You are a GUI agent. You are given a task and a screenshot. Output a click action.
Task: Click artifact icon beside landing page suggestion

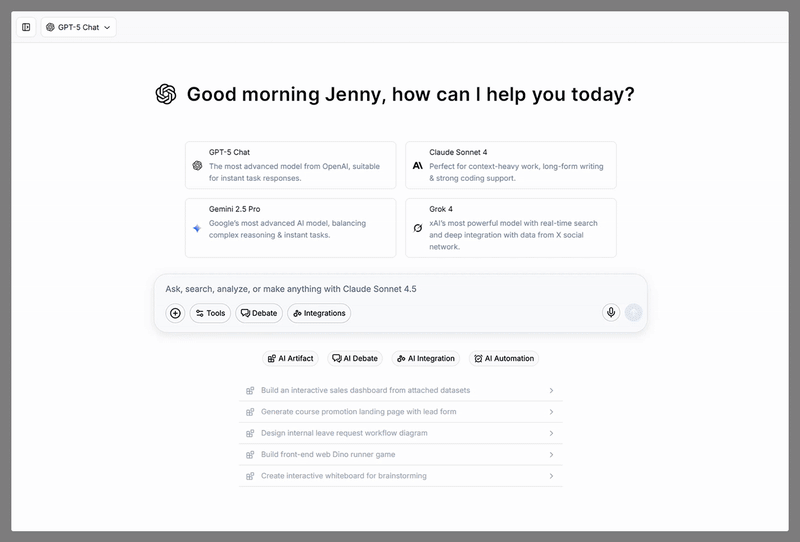250,412
